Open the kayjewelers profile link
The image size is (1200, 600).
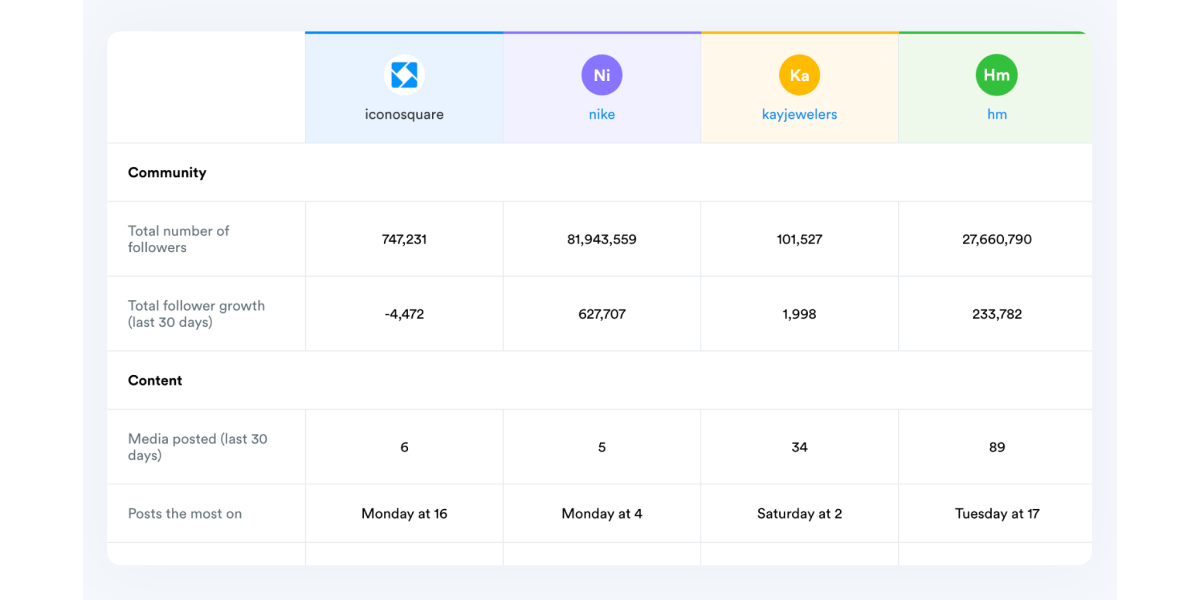(x=799, y=114)
